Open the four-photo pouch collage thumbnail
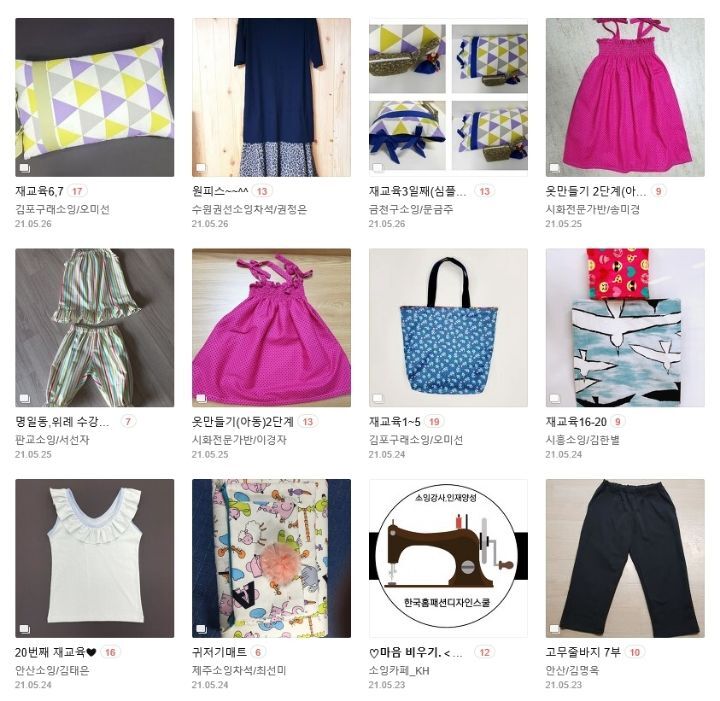The height and width of the screenshot is (701, 720). click(x=448, y=97)
